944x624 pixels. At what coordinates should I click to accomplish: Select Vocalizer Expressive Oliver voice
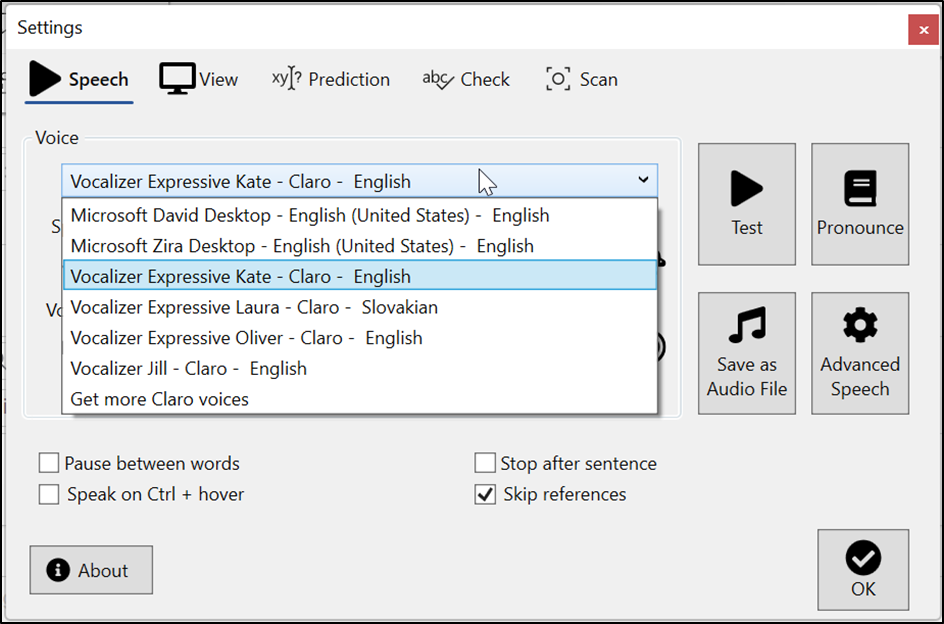(247, 338)
